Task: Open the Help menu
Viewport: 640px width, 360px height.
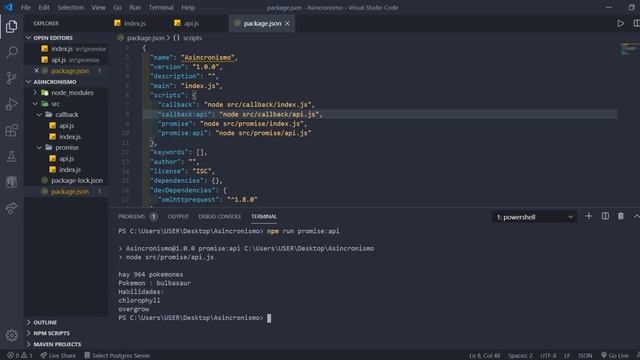Action: 188,7
